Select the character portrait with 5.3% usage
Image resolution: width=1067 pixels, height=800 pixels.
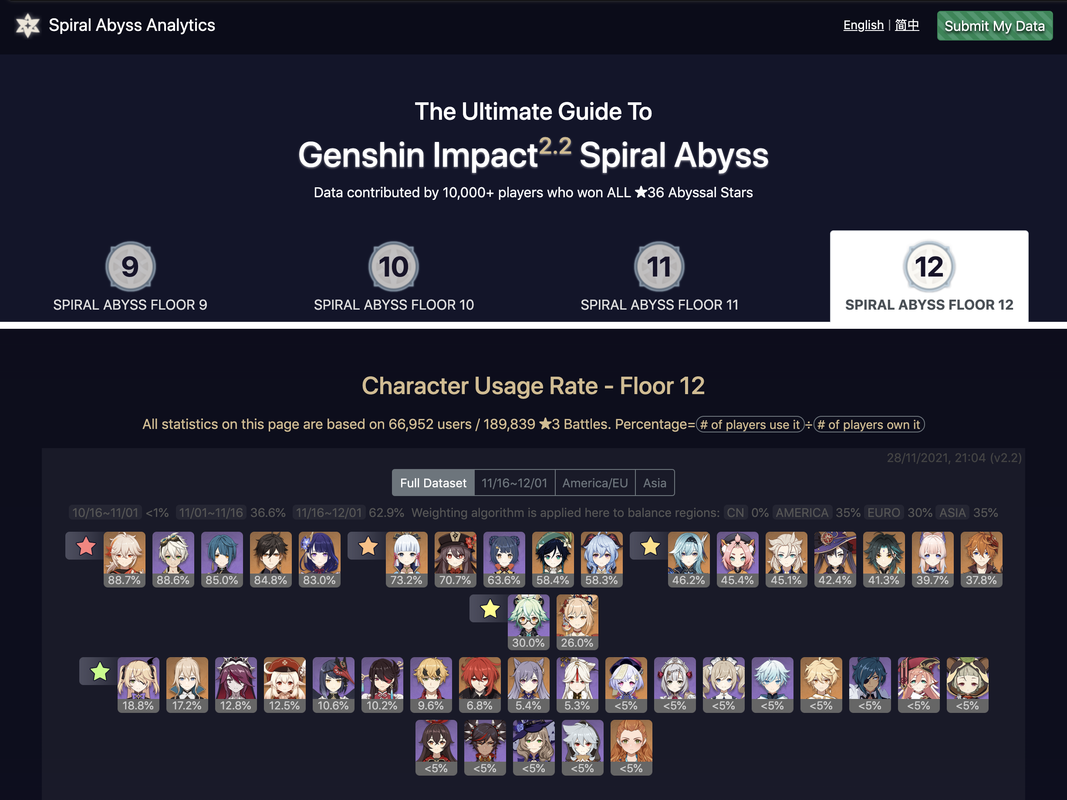577,684
